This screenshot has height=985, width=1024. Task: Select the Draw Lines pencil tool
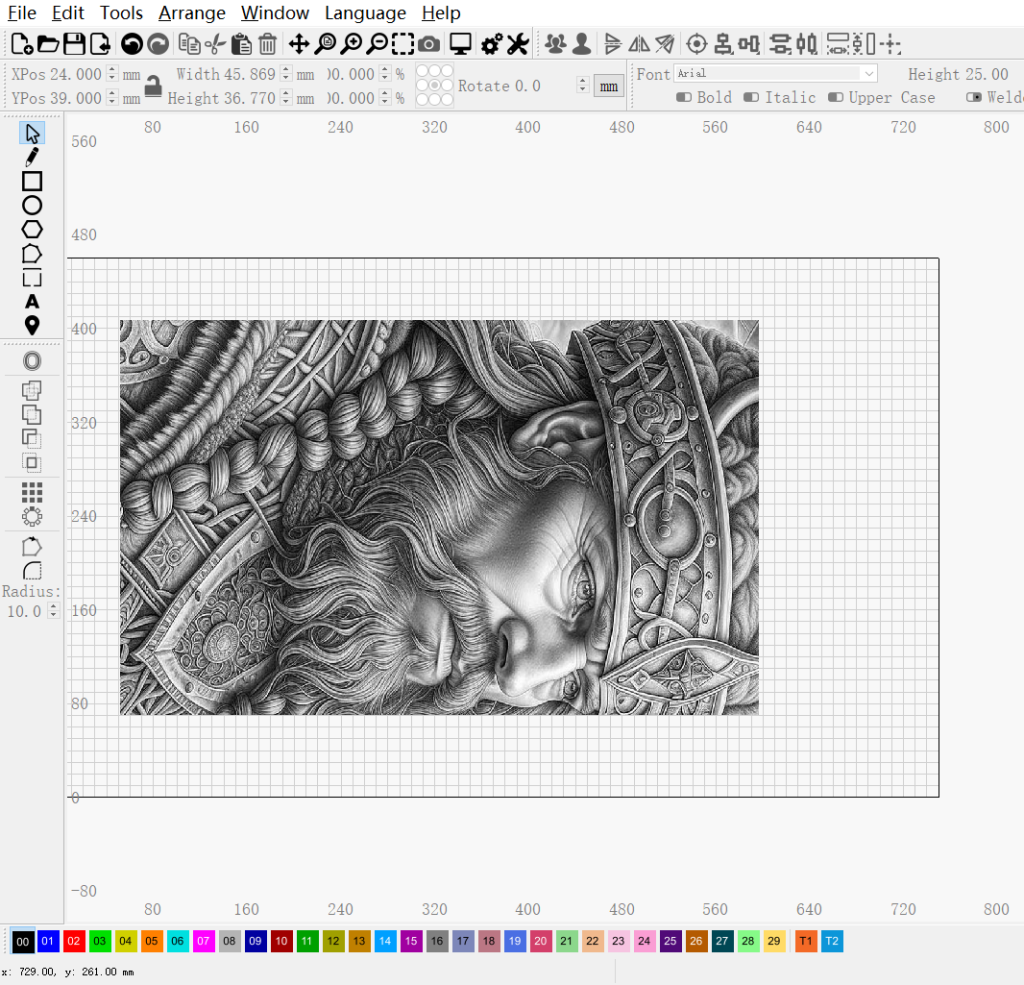32,157
